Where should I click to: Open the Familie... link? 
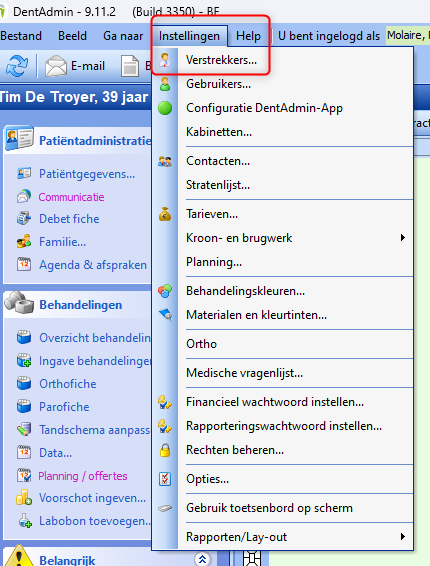(x=62, y=242)
